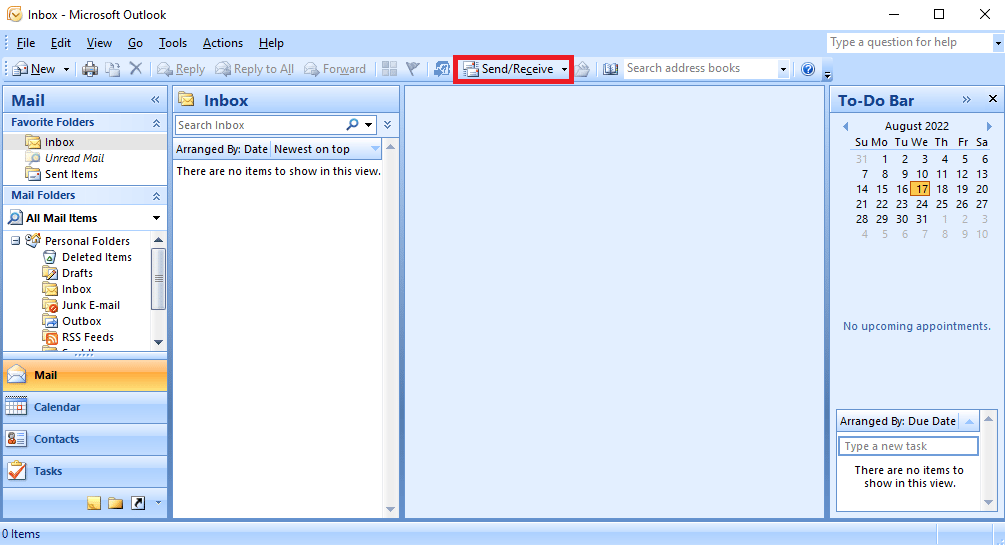Select the Junk E-mail folder
This screenshot has width=1005, height=545.
coord(91,305)
